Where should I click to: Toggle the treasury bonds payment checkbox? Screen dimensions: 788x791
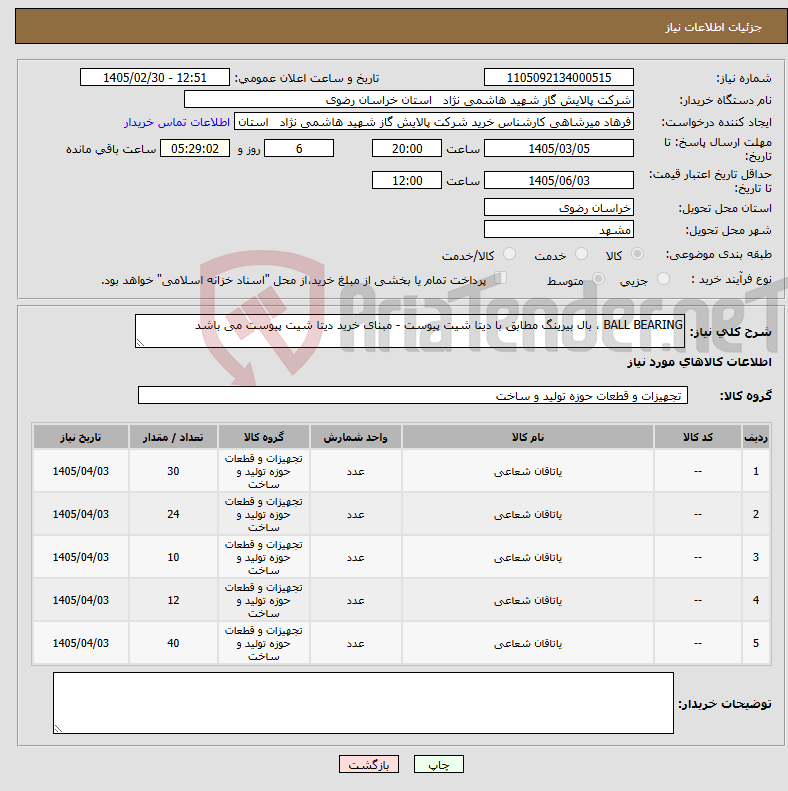[500, 277]
